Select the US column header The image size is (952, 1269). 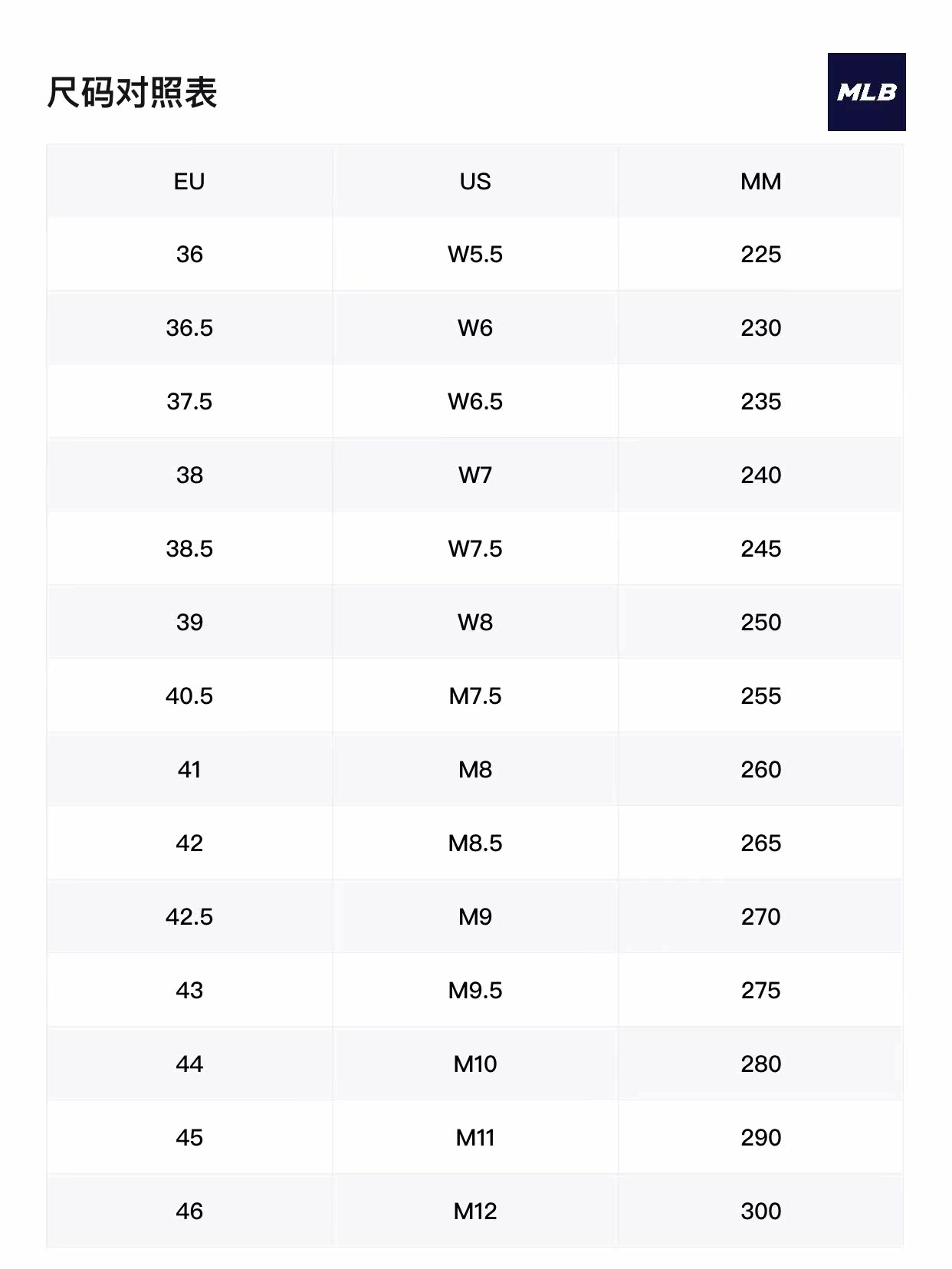(x=475, y=182)
